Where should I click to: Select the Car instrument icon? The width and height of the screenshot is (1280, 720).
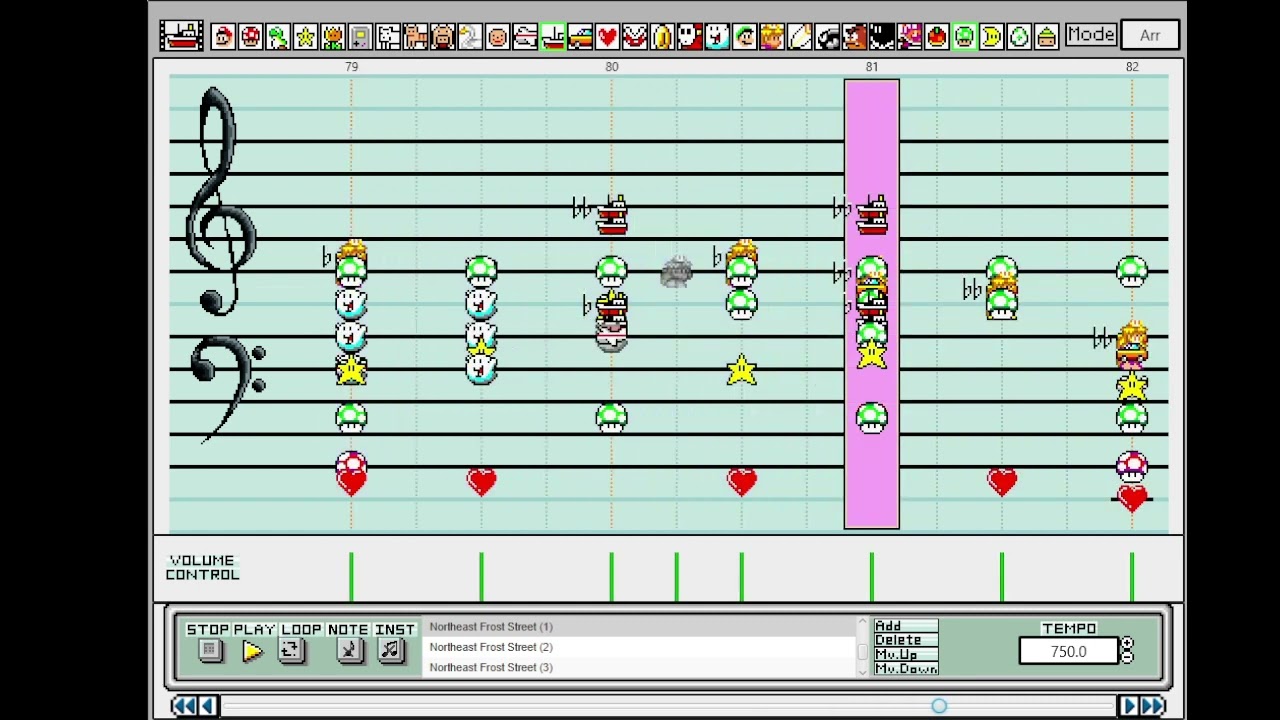[x=580, y=36]
